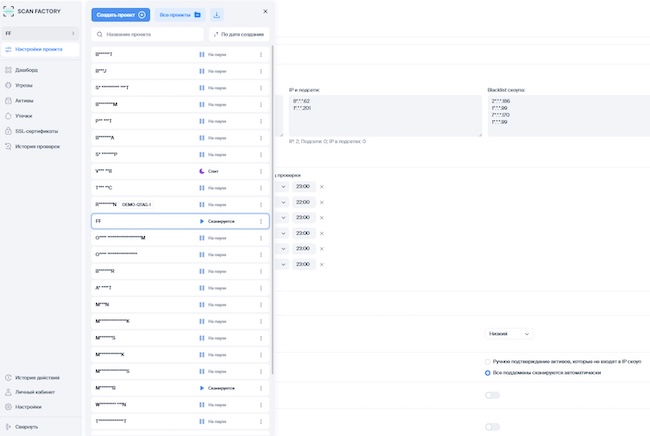
Task: Click pause icon in project row starting with A
Action: click(202, 288)
